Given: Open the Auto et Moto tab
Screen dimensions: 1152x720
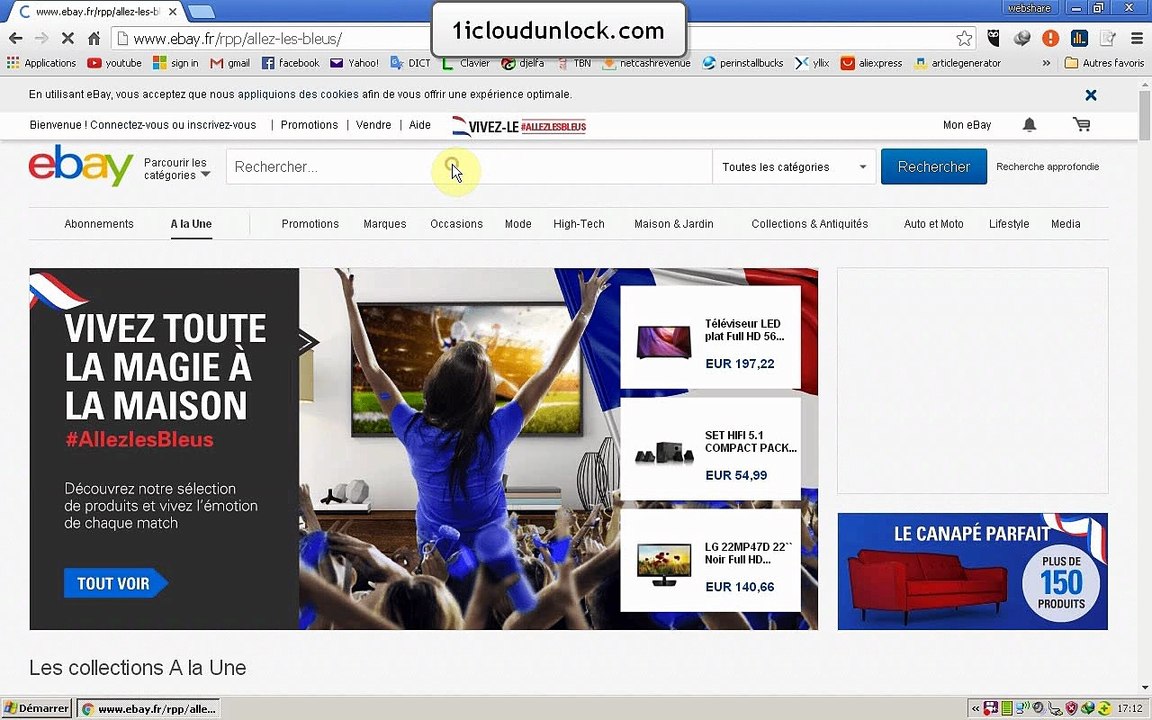Looking at the screenshot, I should [933, 224].
